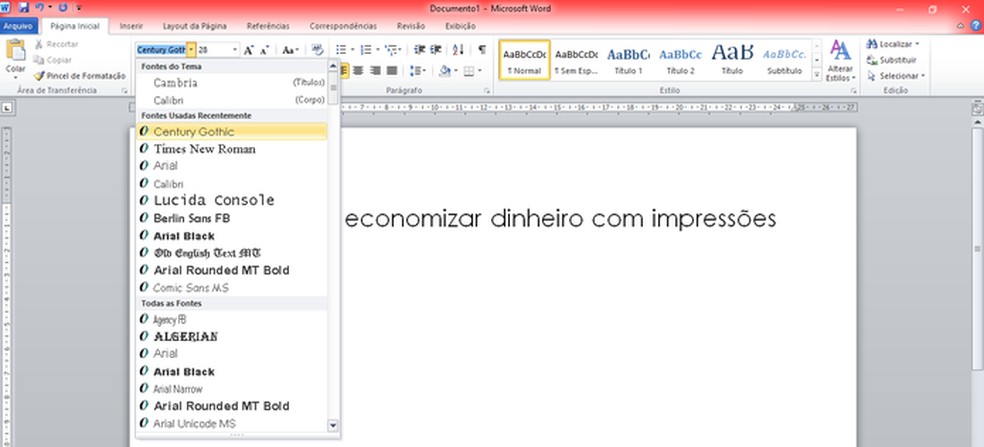Click the Colar paste clipboard icon

(16, 50)
